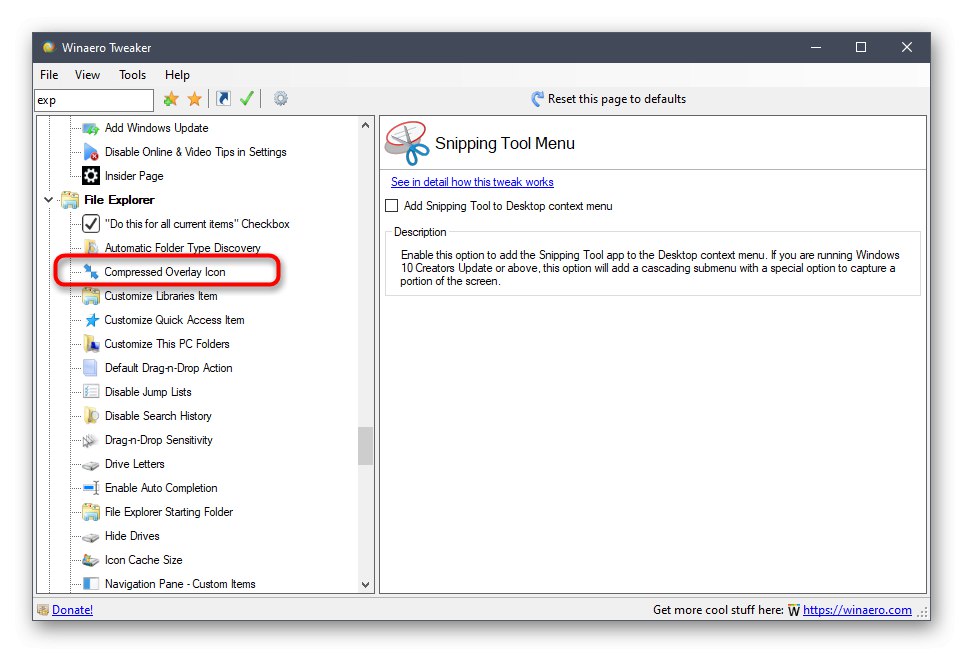Click the settings gear toolbar icon
This screenshot has height=653, width=963.
pos(281,98)
